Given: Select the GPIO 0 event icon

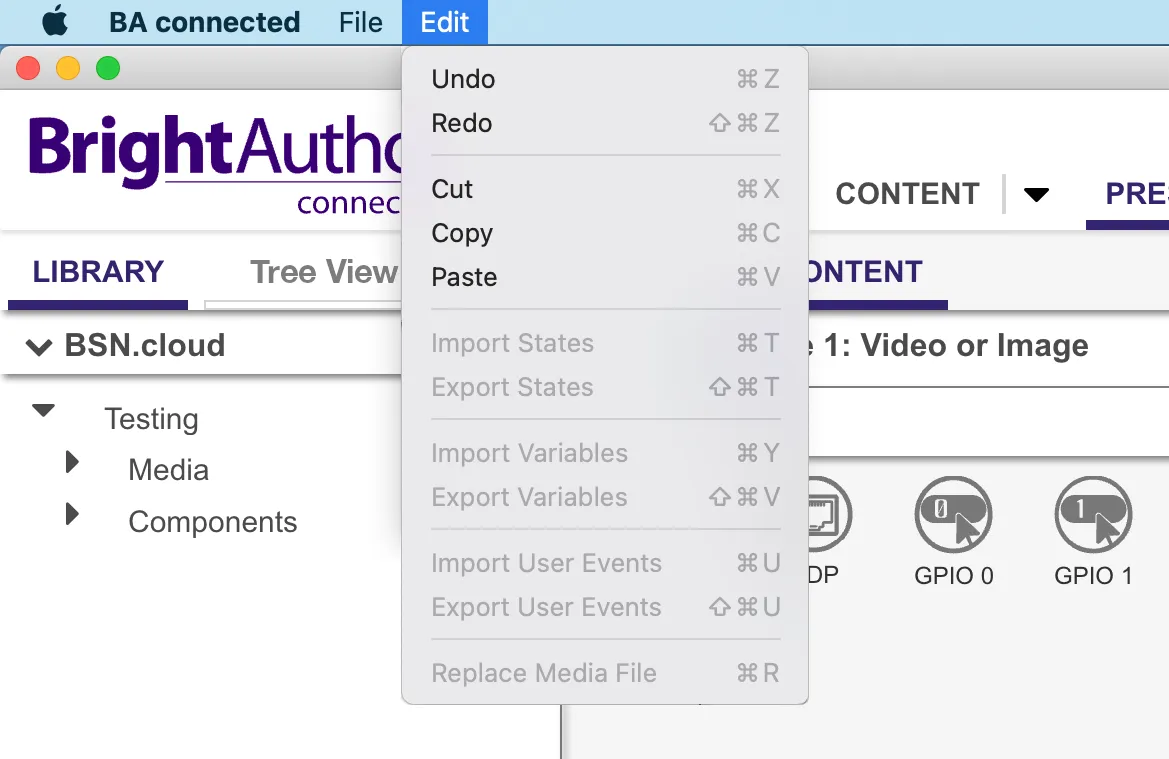Looking at the screenshot, I should 954,514.
